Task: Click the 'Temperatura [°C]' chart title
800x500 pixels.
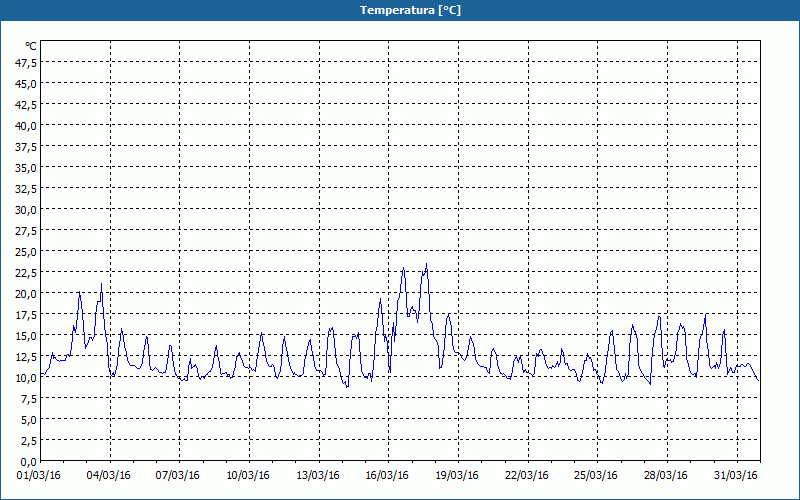Action: [x=410, y=10]
